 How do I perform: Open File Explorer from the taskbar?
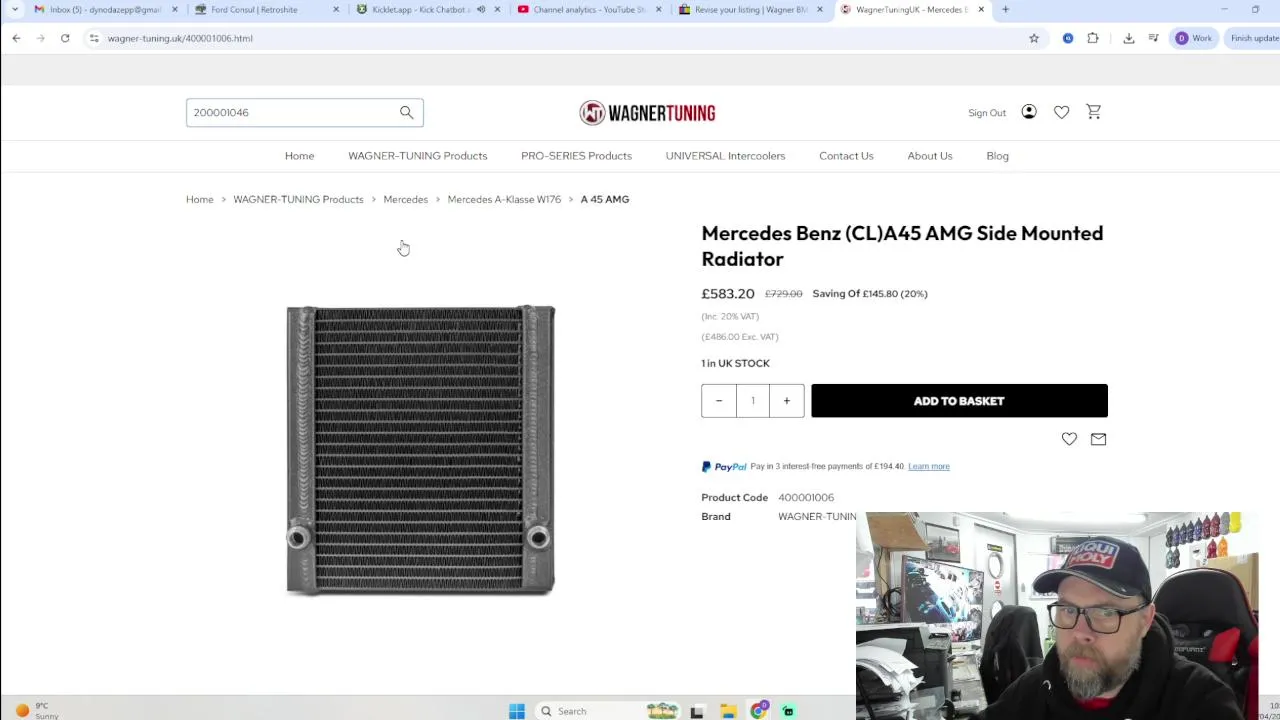(728, 711)
